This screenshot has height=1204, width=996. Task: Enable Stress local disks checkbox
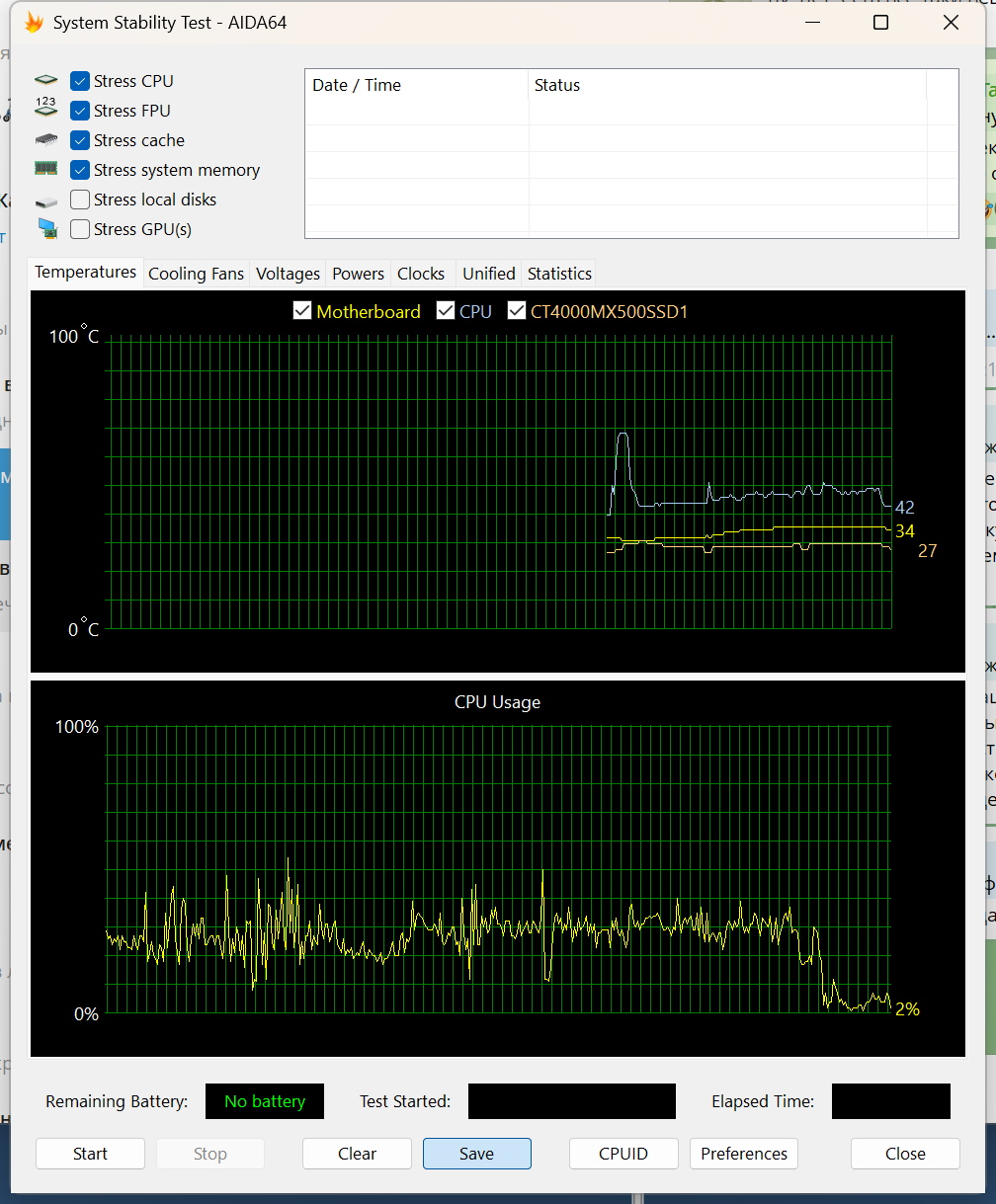tap(80, 200)
